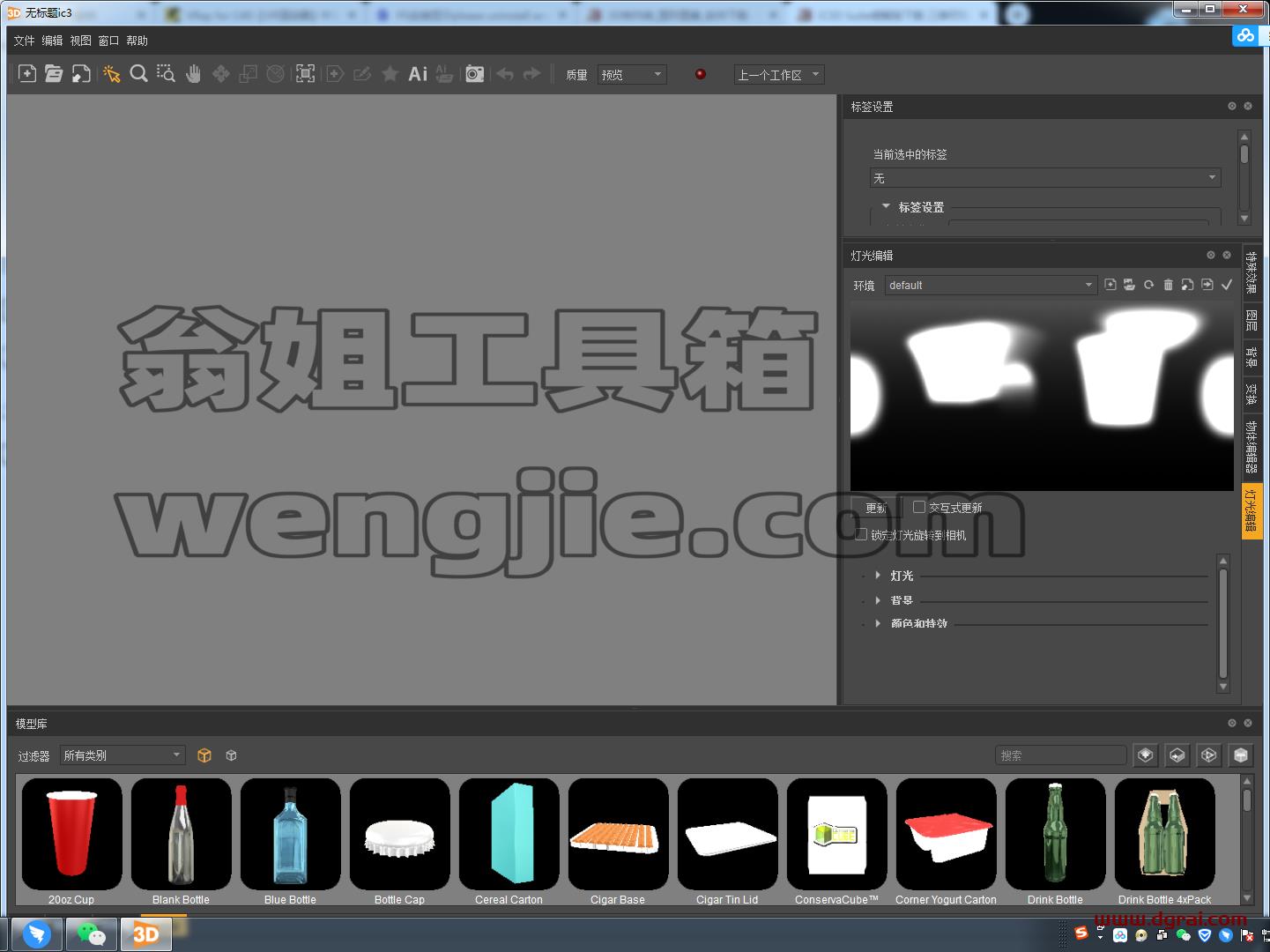
Task: Expand the 灯光 section
Action: pyautogui.click(x=878, y=575)
